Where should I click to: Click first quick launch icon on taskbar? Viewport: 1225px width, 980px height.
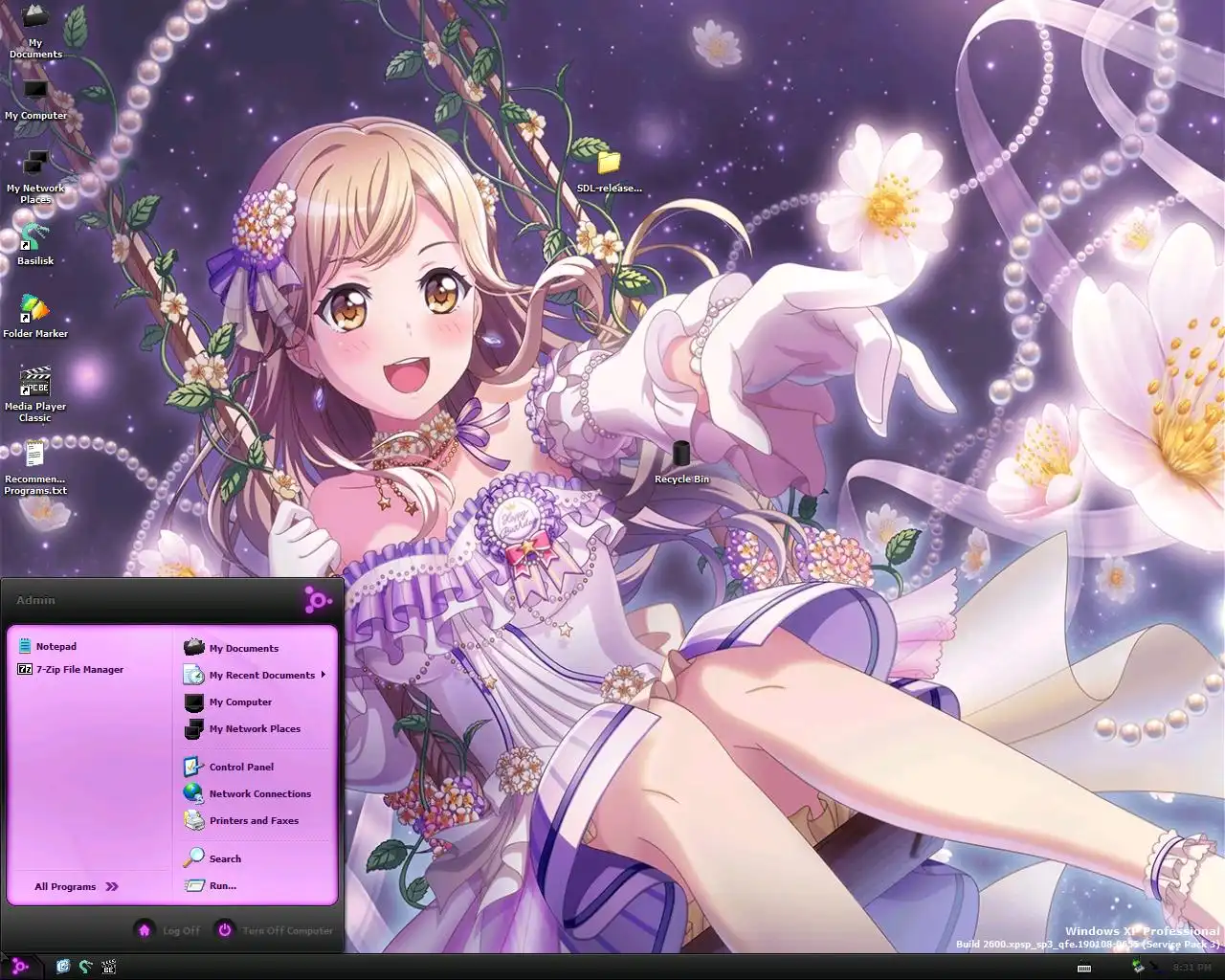pyautogui.click(x=63, y=967)
